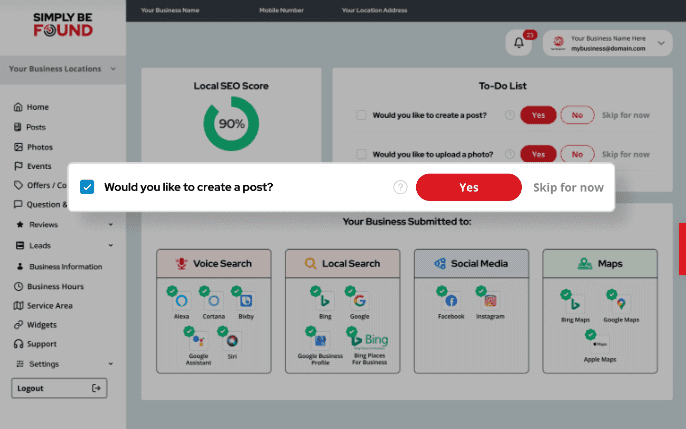
Task: Click the Instagram icon
Action: tap(490, 301)
